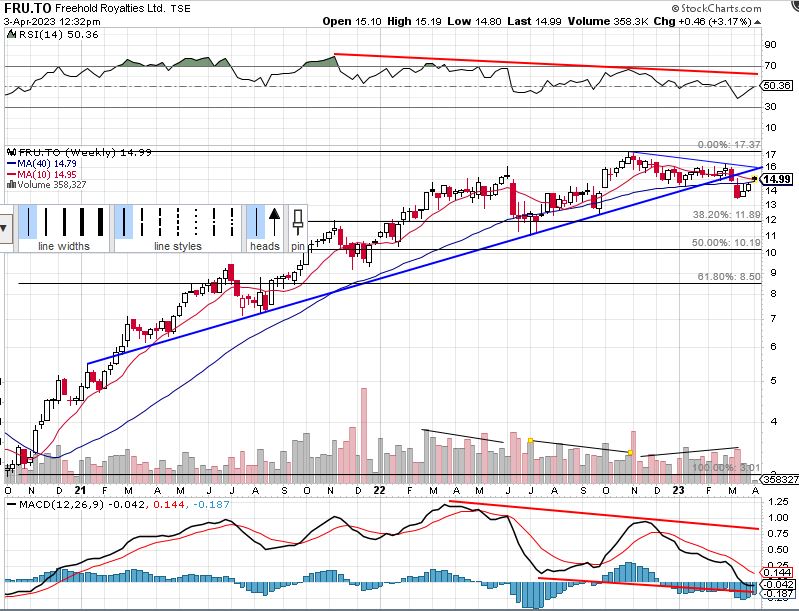
Task: Click the 'Open 15.10' header value
Action: 352,21
